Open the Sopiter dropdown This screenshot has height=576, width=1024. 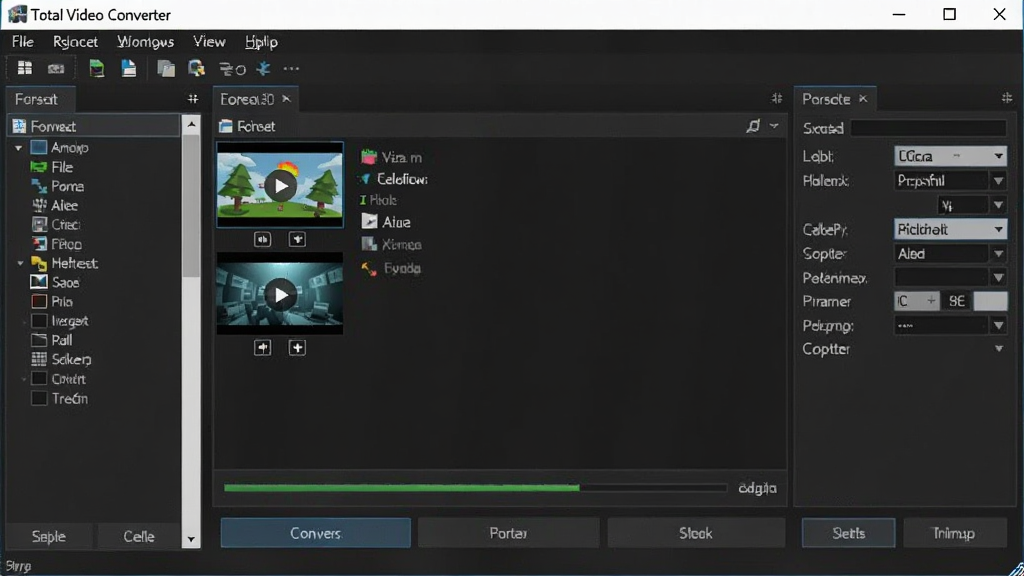pyautogui.click(x=950, y=253)
